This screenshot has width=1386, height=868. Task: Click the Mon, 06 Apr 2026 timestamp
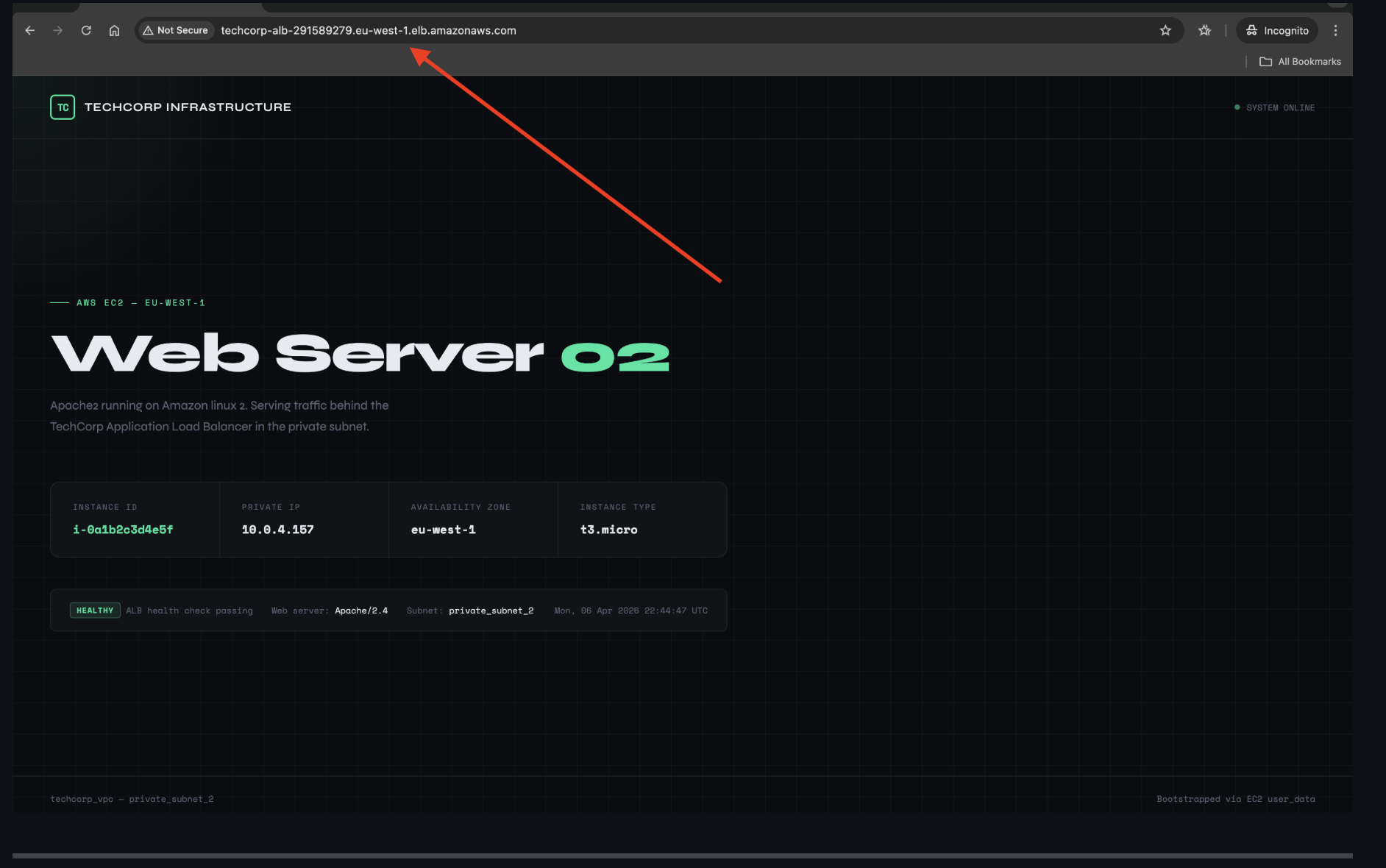631,611
